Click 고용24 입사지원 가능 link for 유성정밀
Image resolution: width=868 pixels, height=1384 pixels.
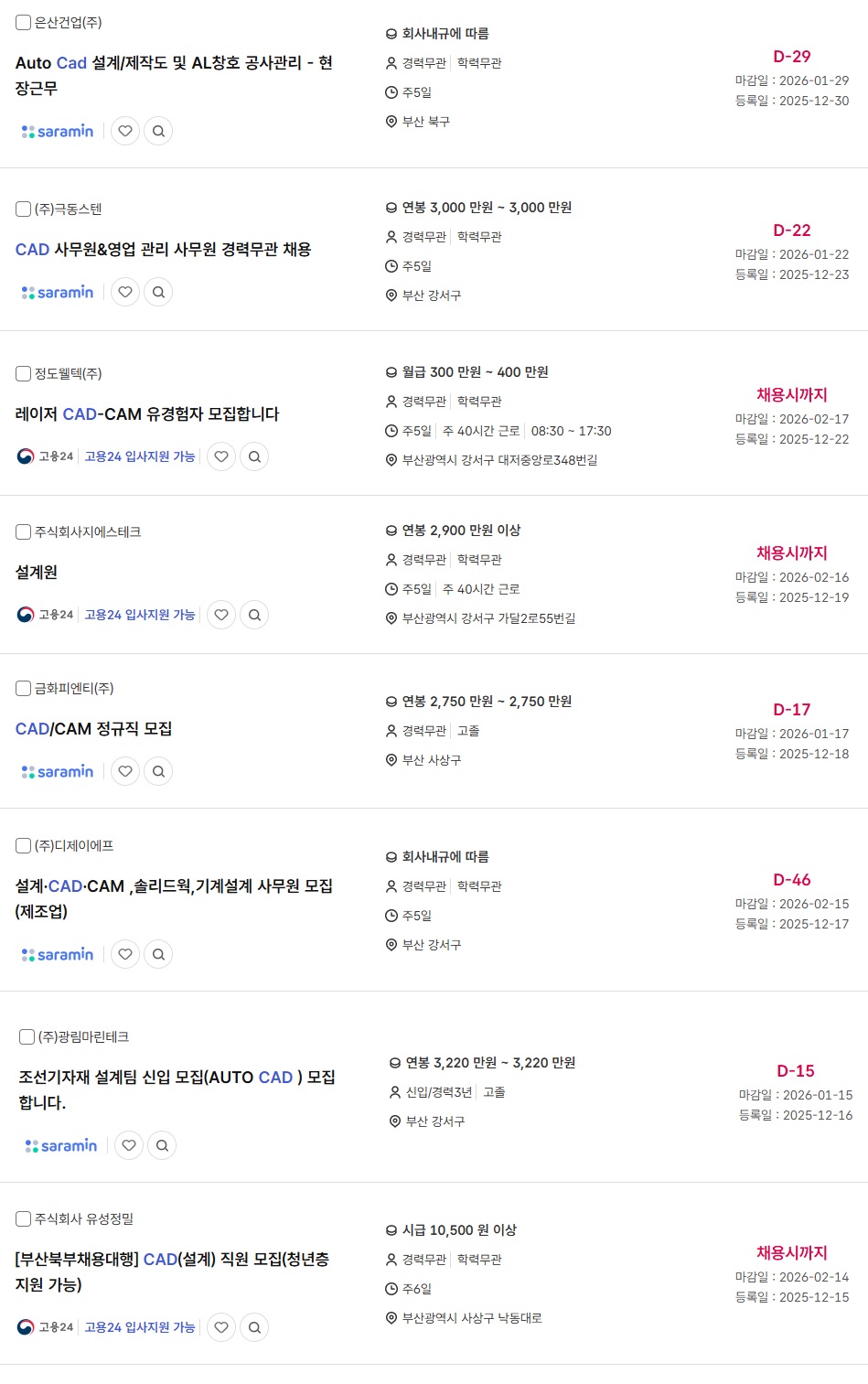tap(140, 1327)
